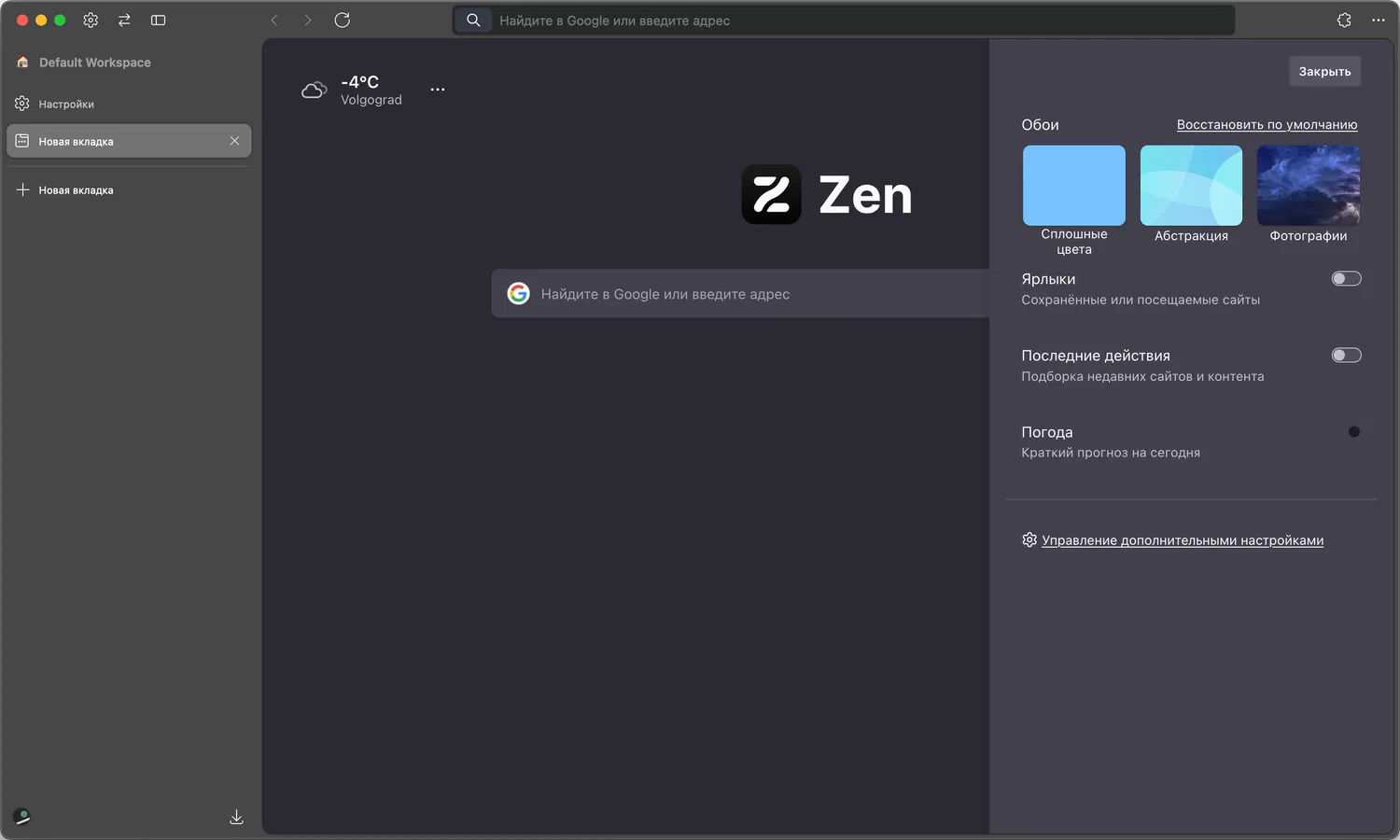Click the Zen logo icon
1400x840 pixels.
[771, 194]
